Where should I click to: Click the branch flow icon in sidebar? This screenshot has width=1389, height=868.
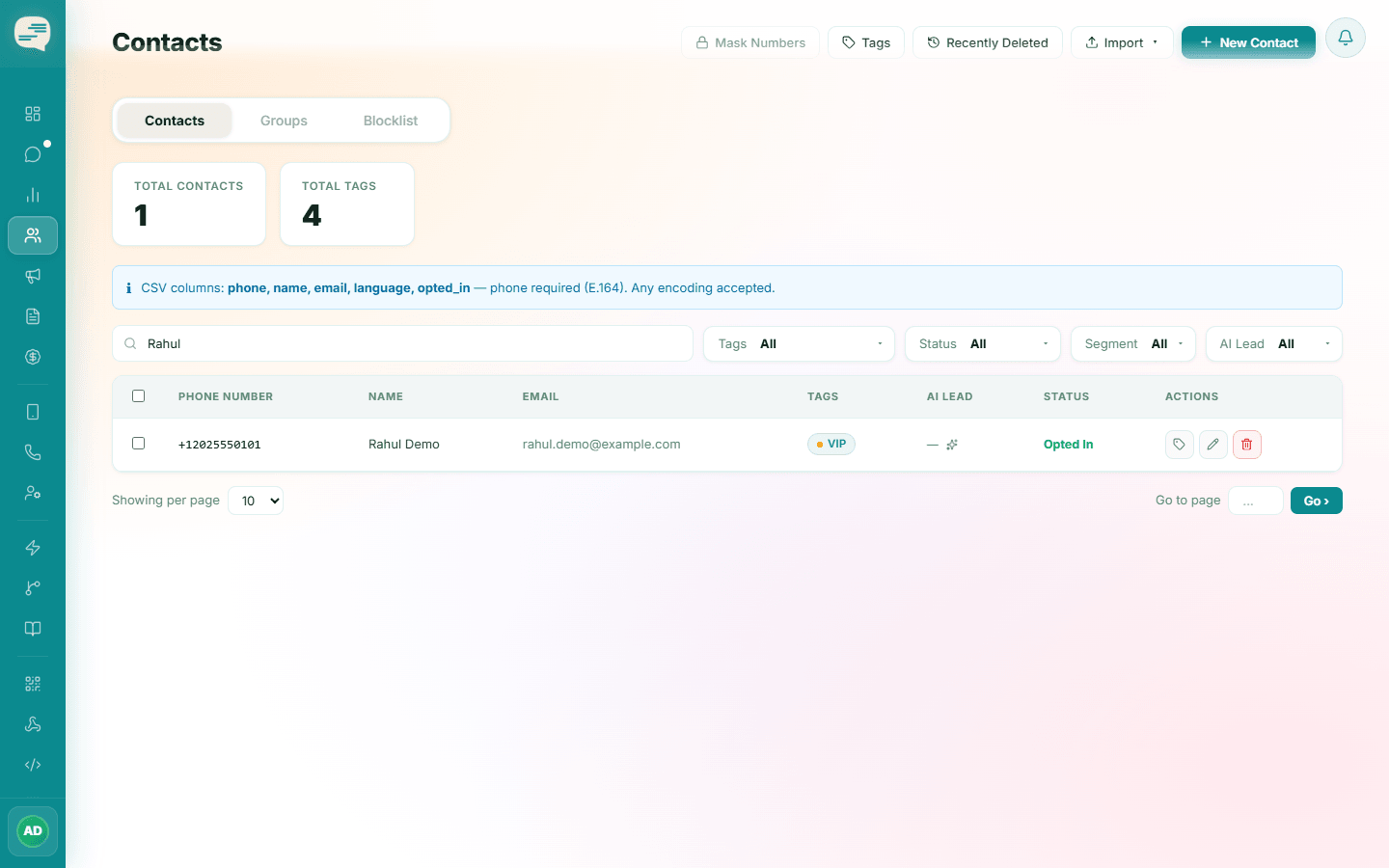33,588
